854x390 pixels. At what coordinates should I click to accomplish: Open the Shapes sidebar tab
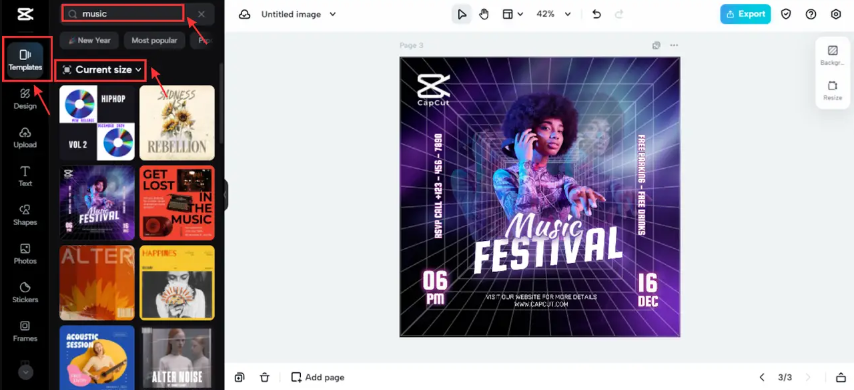(25, 215)
